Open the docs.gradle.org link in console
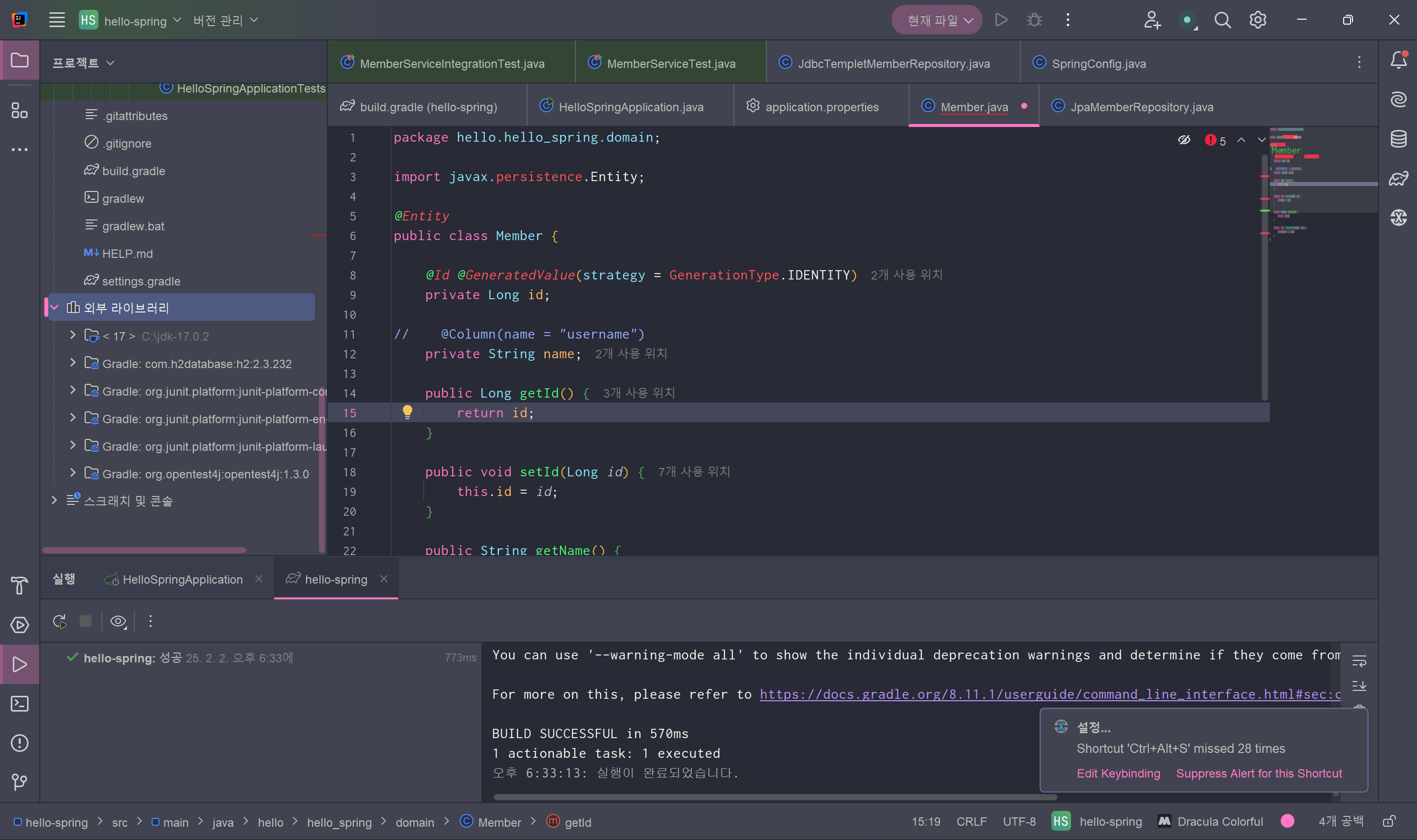This screenshot has height=840, width=1417. [x=1050, y=694]
